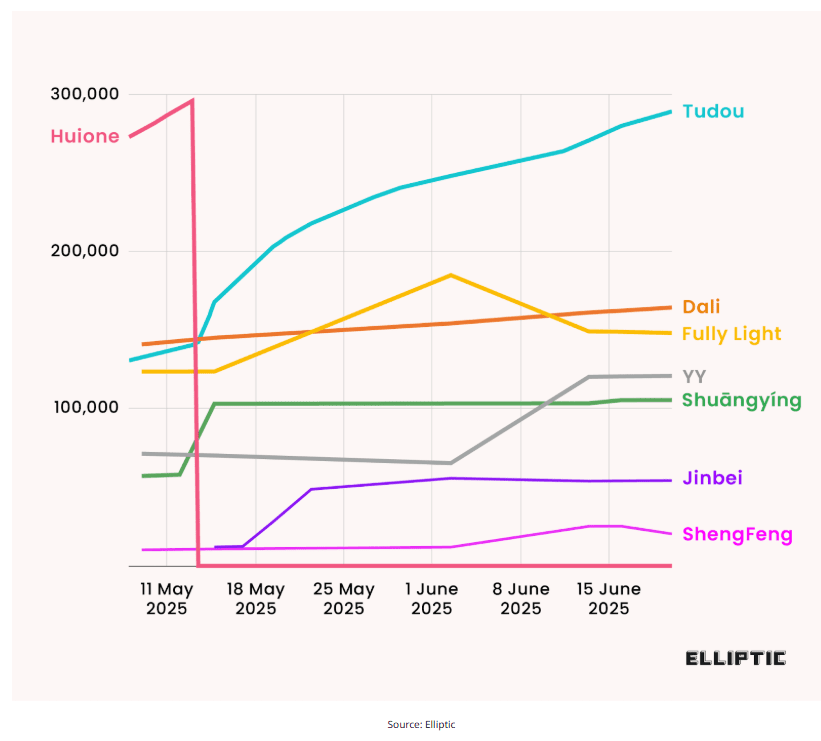Select the YY series label

click(694, 377)
